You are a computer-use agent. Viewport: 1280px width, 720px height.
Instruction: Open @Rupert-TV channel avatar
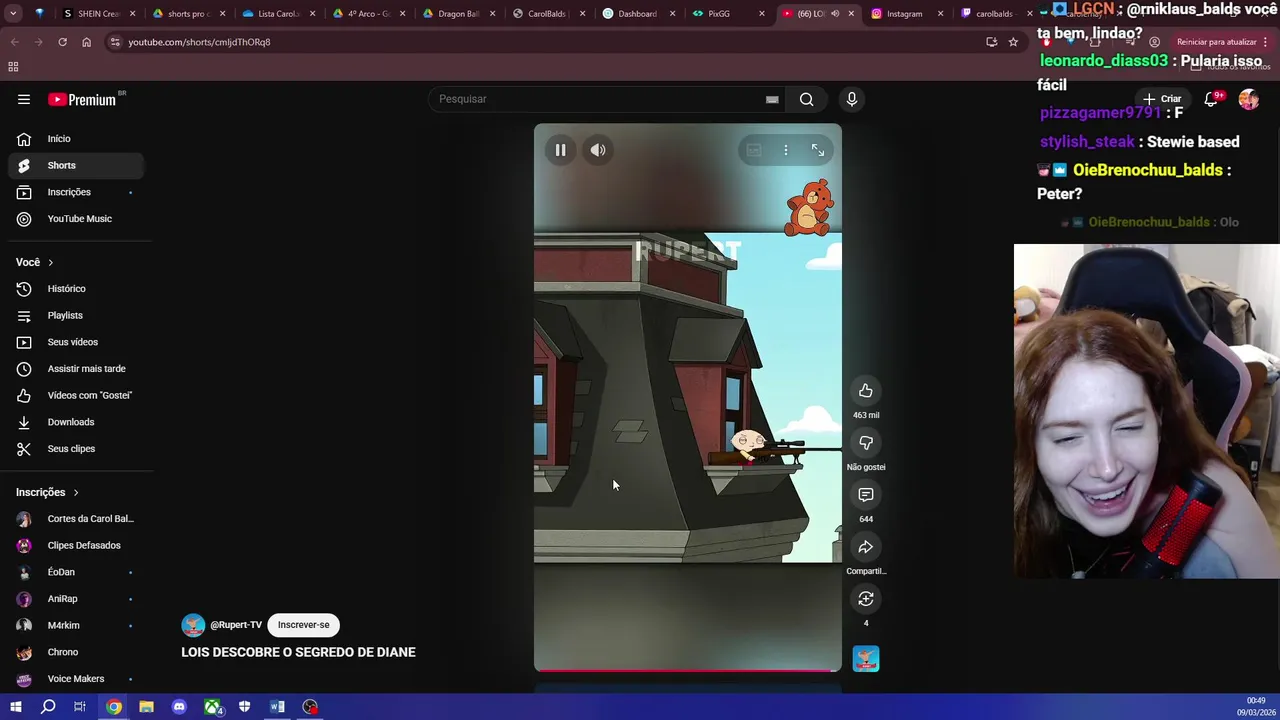(193, 625)
